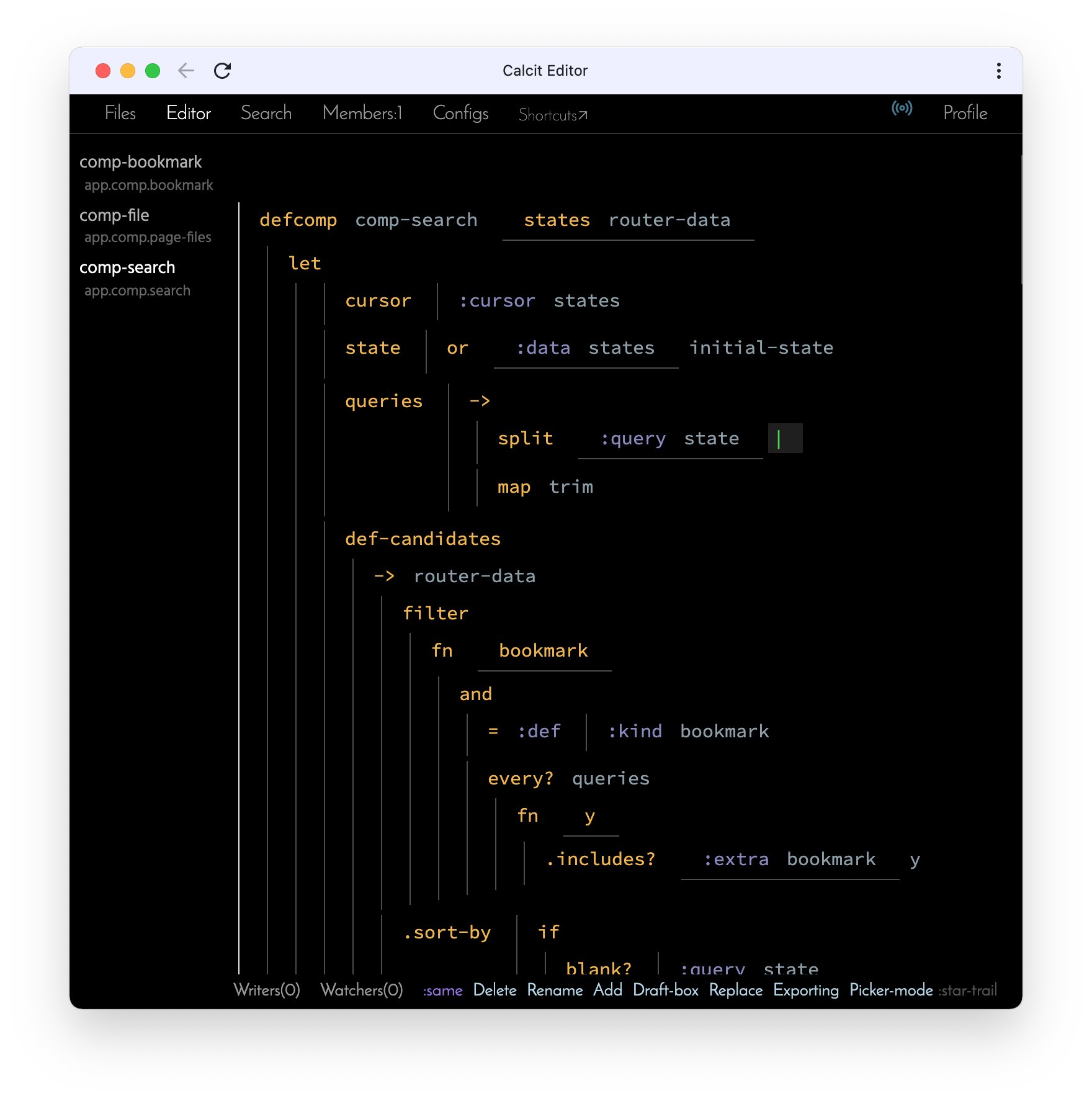Switch to the Editor tab

189,113
